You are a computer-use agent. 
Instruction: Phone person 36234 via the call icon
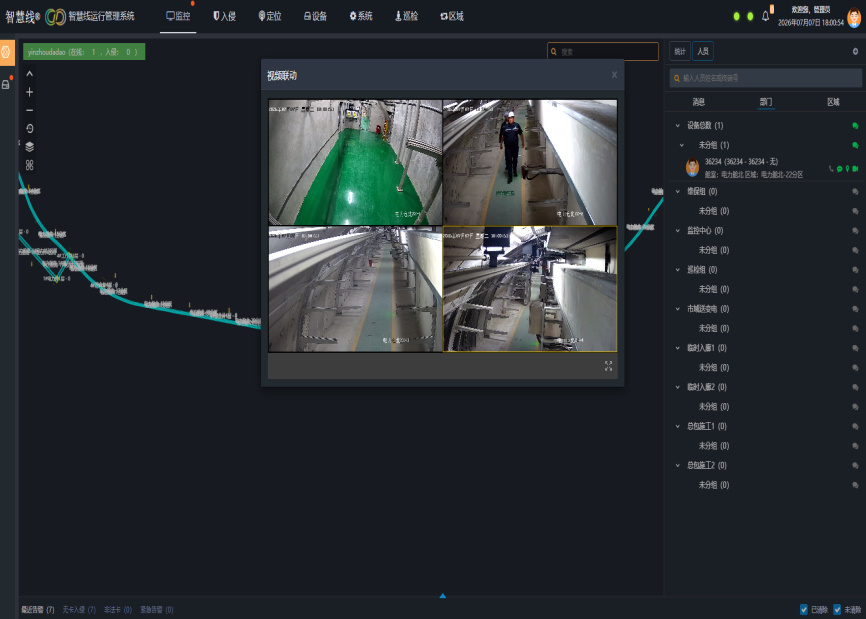pos(831,169)
